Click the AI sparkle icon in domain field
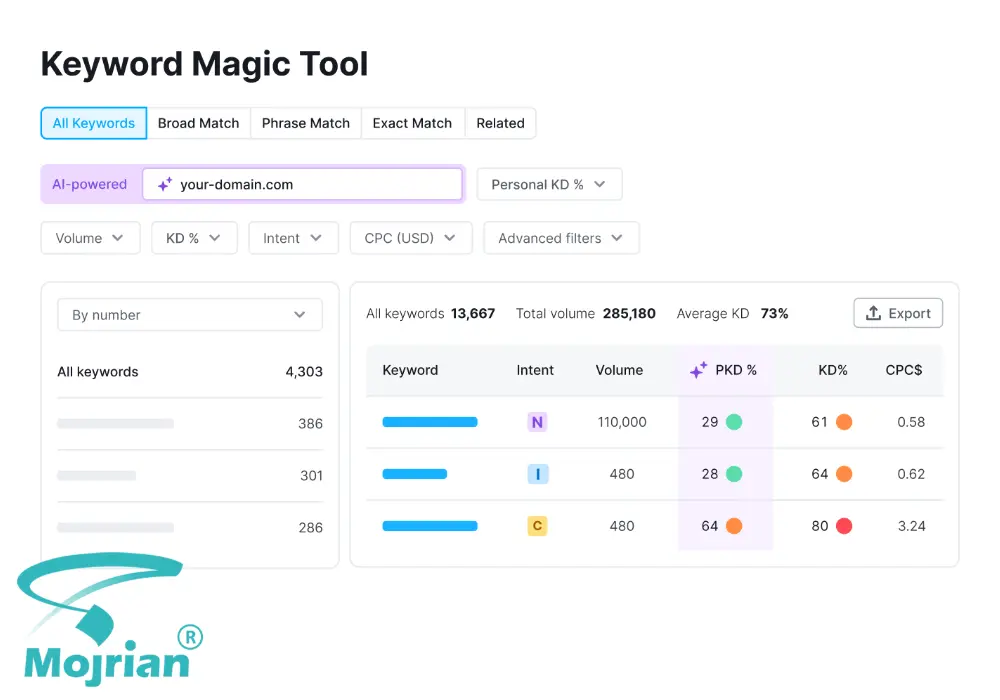1000x700 pixels. [x=165, y=184]
